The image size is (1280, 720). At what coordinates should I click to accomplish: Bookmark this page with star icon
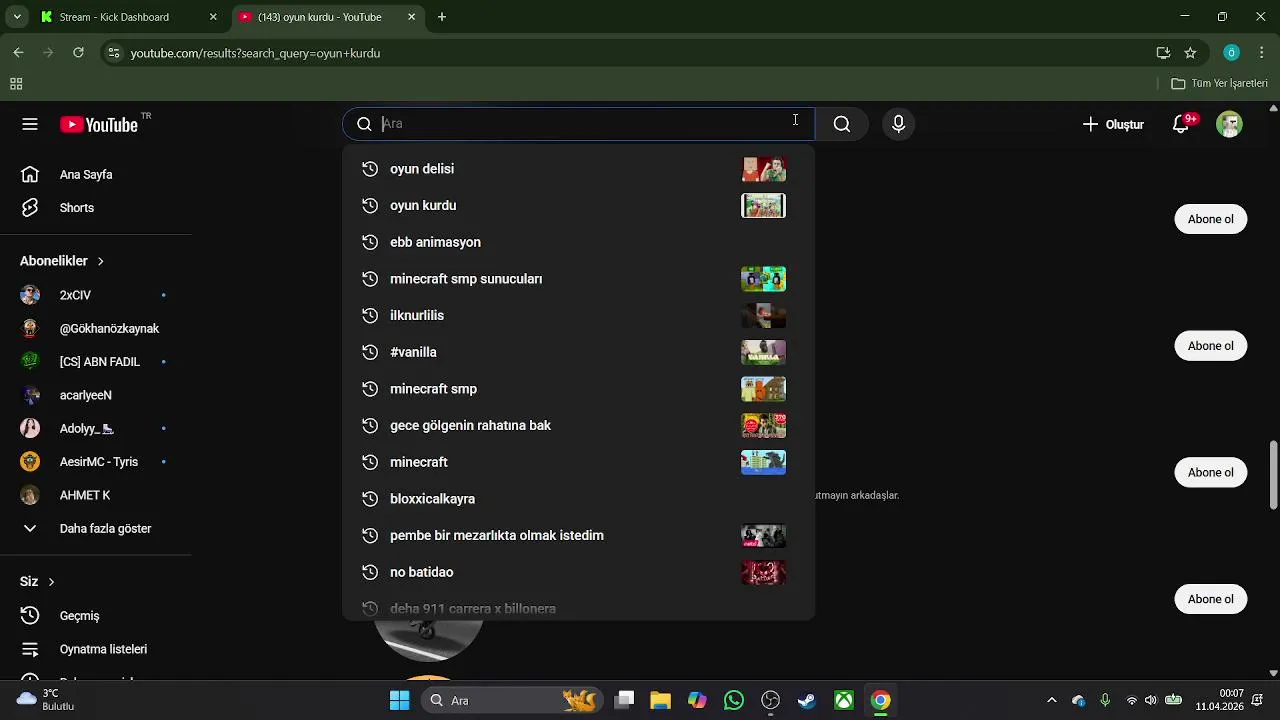point(1190,53)
